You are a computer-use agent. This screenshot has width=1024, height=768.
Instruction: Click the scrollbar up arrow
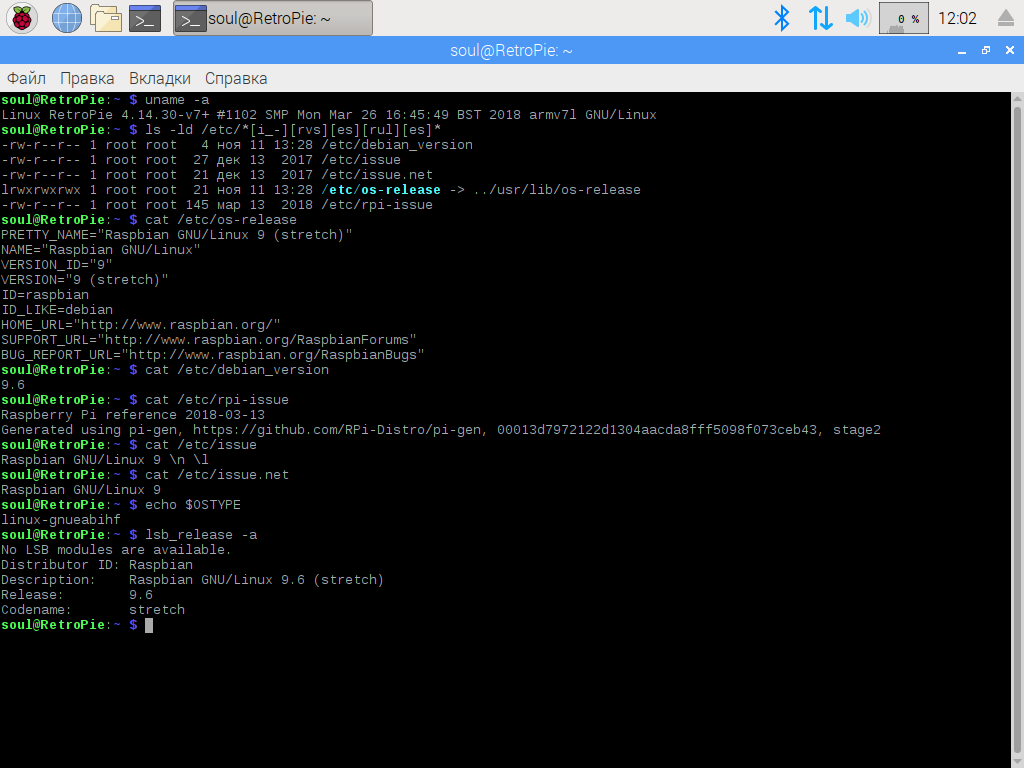coord(1017,98)
